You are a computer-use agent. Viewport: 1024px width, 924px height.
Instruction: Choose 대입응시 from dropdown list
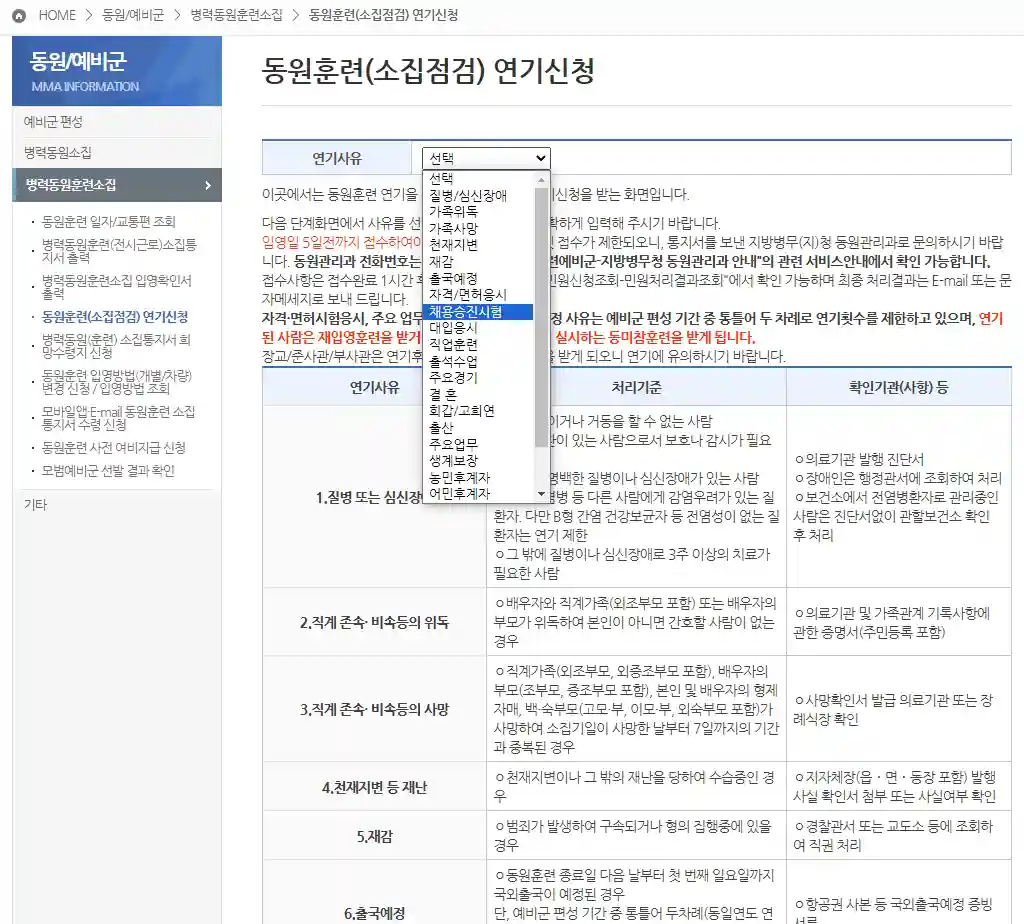tap(478, 328)
